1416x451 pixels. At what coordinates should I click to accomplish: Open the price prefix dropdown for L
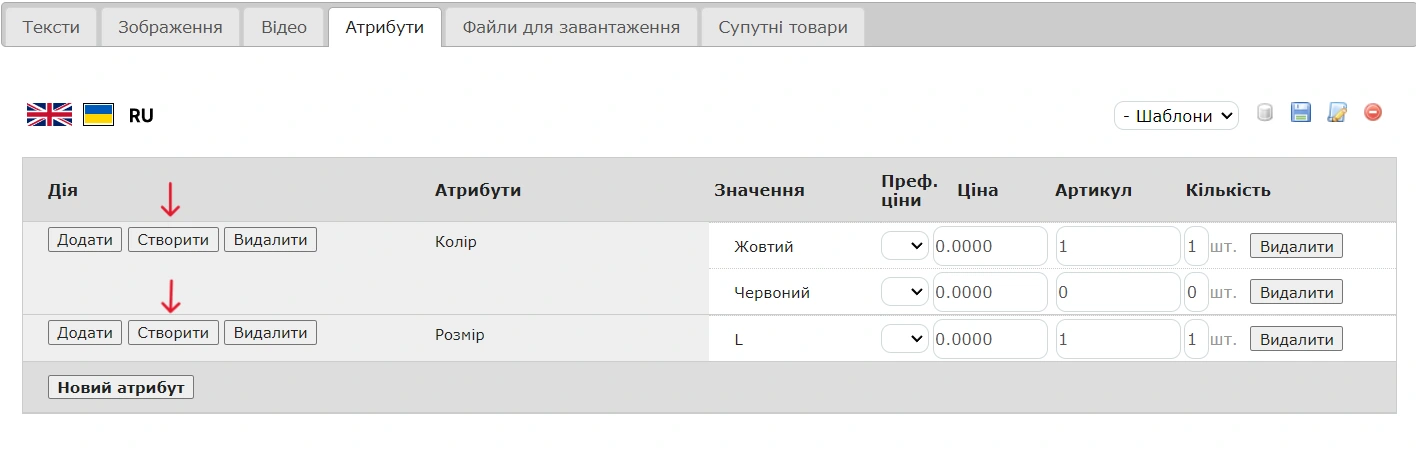905,339
